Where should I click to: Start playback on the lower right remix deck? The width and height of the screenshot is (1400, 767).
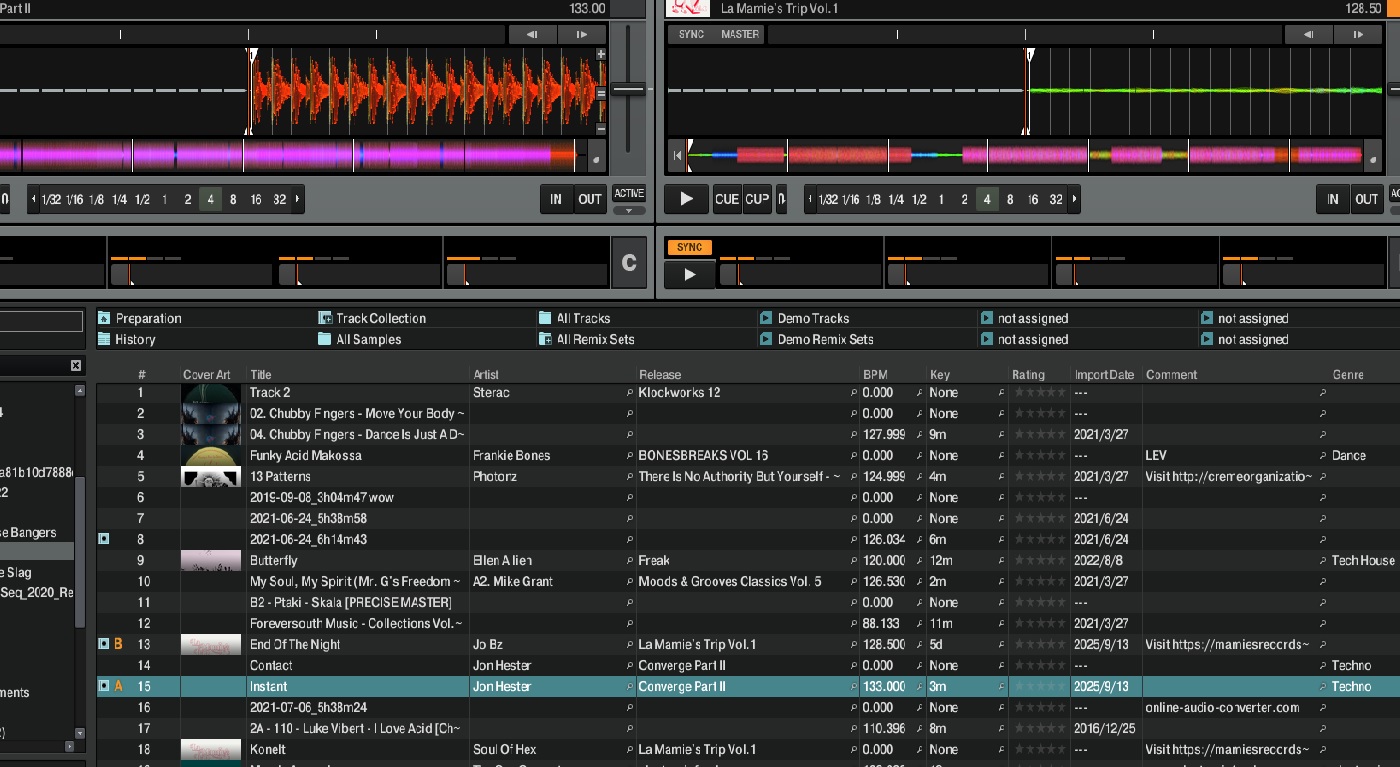click(x=689, y=275)
